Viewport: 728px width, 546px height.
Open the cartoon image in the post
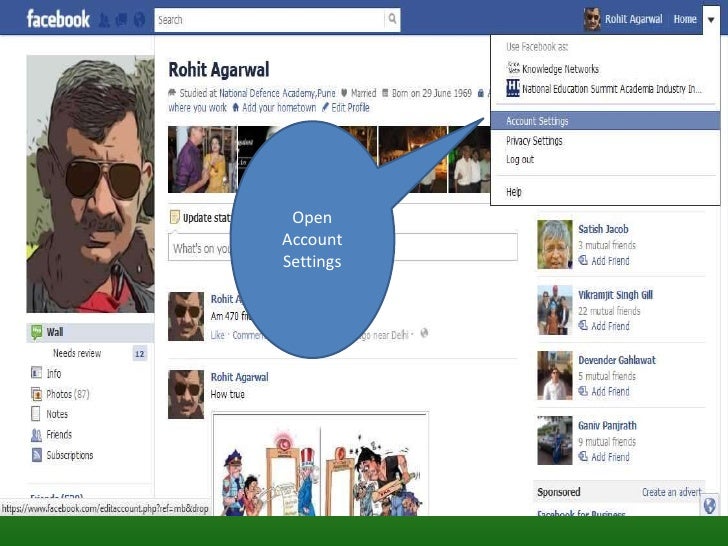pyautogui.click(x=320, y=464)
